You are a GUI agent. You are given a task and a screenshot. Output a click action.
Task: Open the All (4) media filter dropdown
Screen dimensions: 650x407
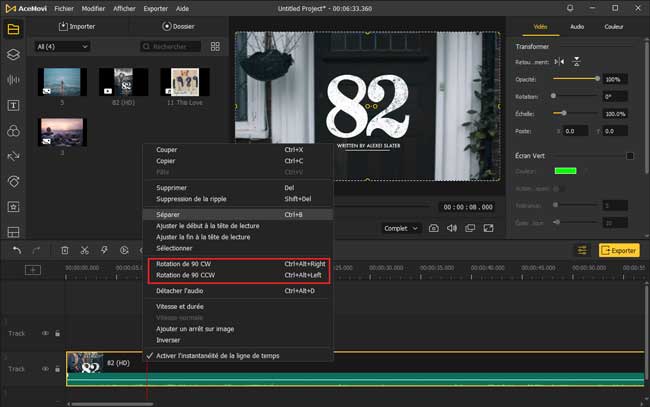(x=62, y=47)
